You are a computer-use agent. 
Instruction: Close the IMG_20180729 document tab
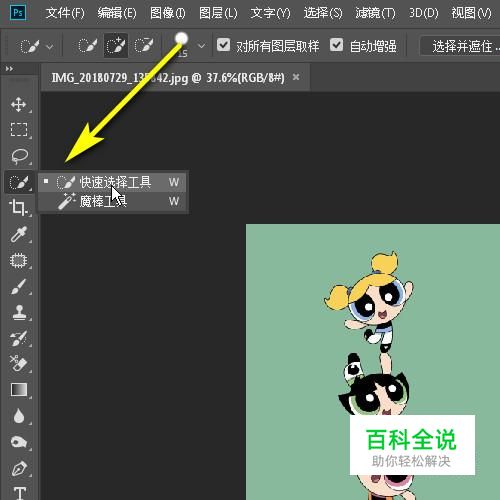pyautogui.click(x=296, y=77)
